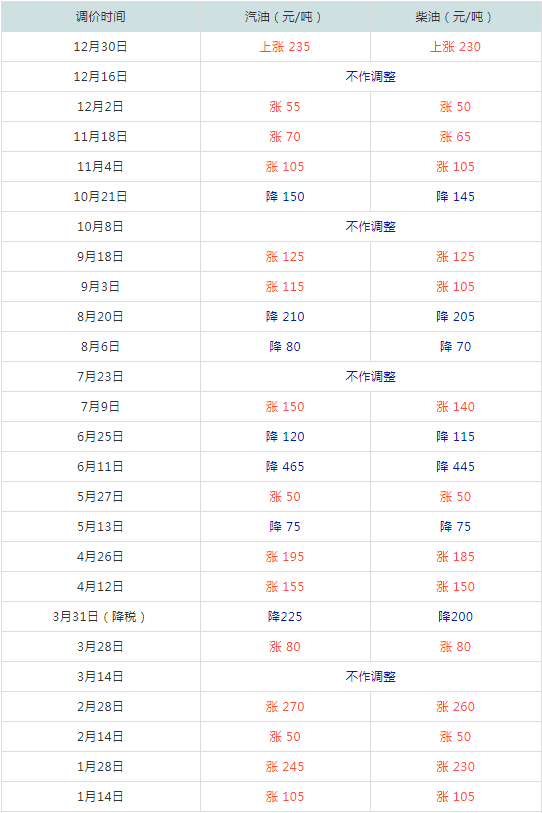Click diesel '涨 105' in 9月3日 row
542x813 pixels.
coord(455,287)
